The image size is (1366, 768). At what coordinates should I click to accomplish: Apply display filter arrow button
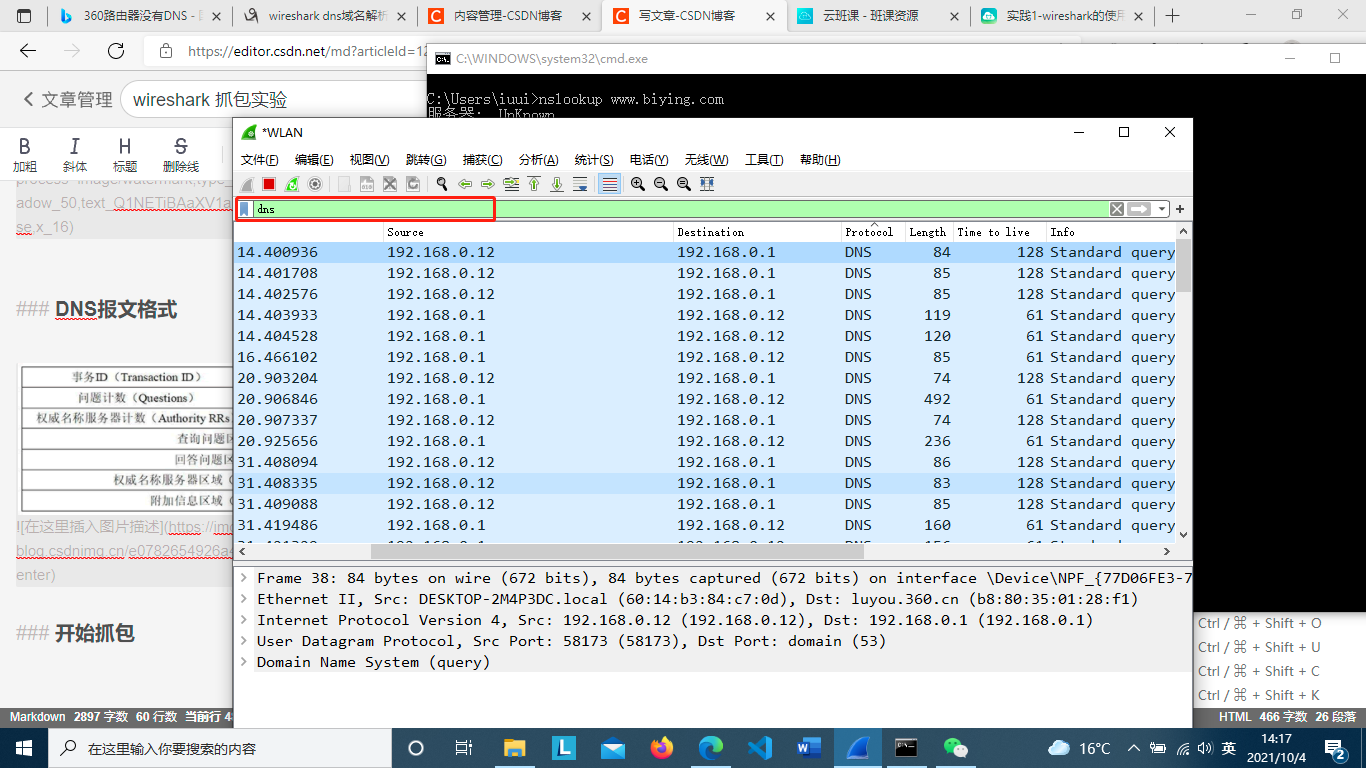click(x=1139, y=209)
